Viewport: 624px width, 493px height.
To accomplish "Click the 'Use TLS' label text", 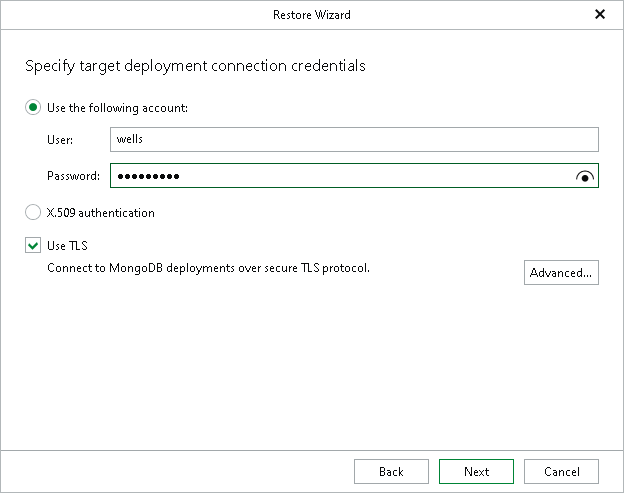I will tap(69, 245).
